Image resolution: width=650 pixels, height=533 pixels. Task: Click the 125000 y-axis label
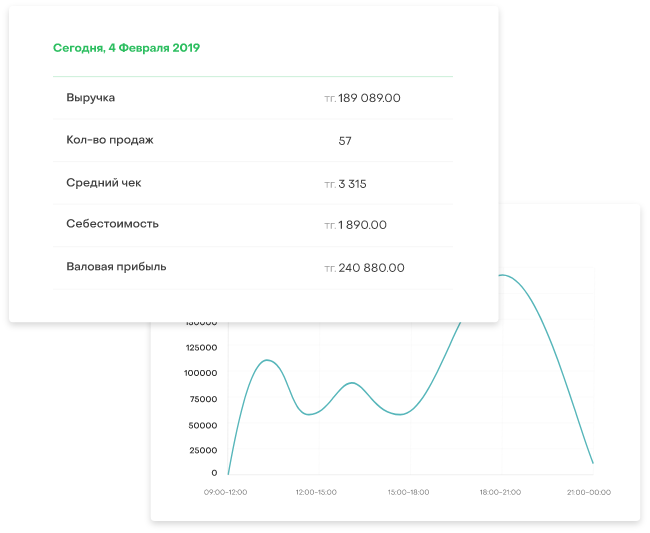coord(200,347)
